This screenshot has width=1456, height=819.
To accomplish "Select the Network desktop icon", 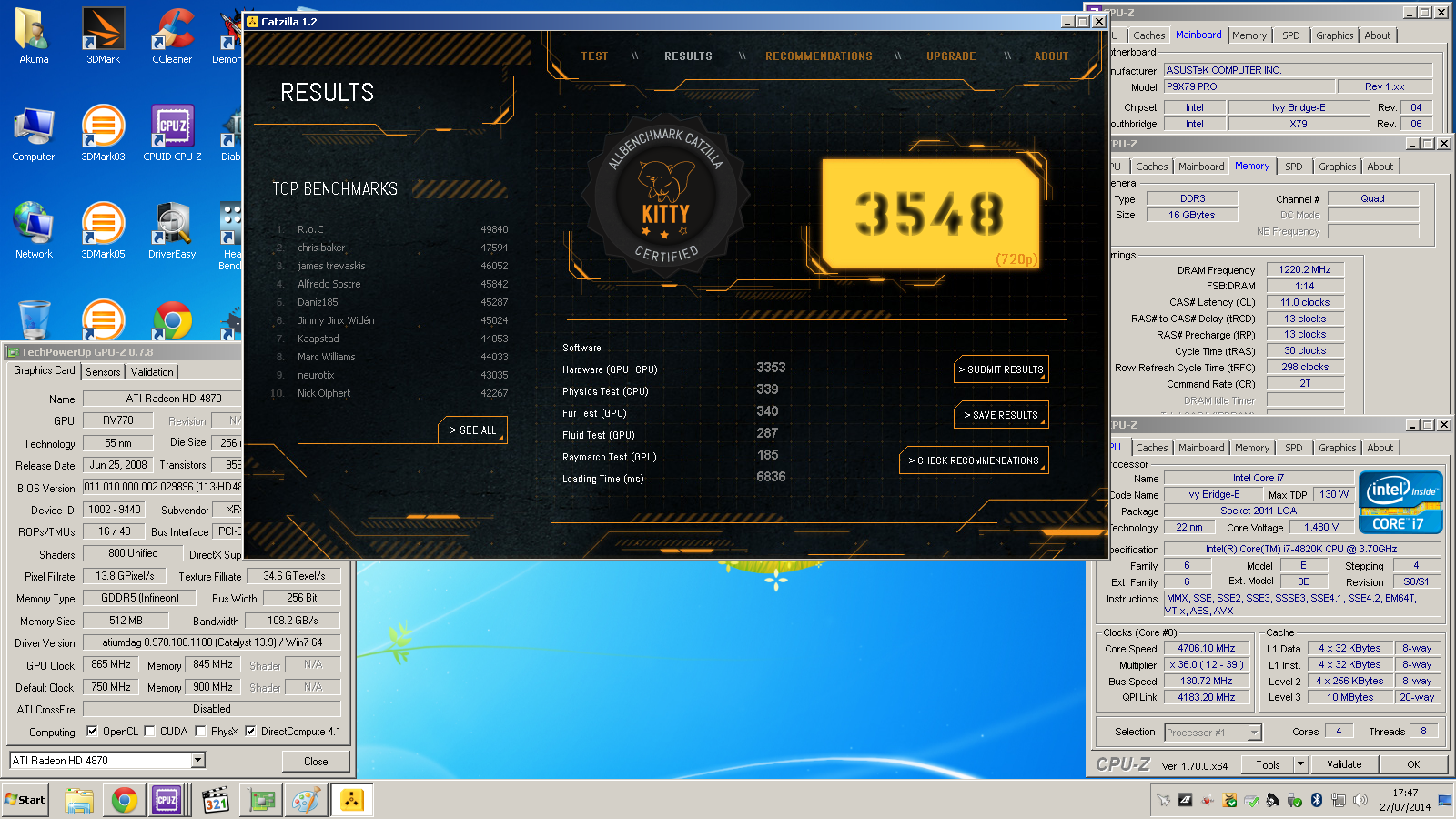I will [x=34, y=231].
